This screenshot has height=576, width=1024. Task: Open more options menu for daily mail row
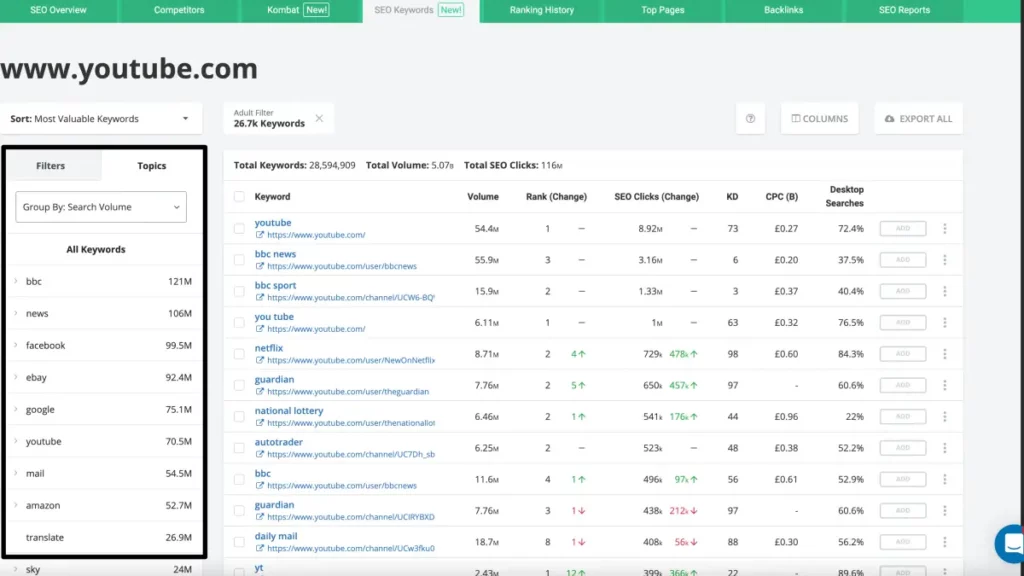click(944, 542)
